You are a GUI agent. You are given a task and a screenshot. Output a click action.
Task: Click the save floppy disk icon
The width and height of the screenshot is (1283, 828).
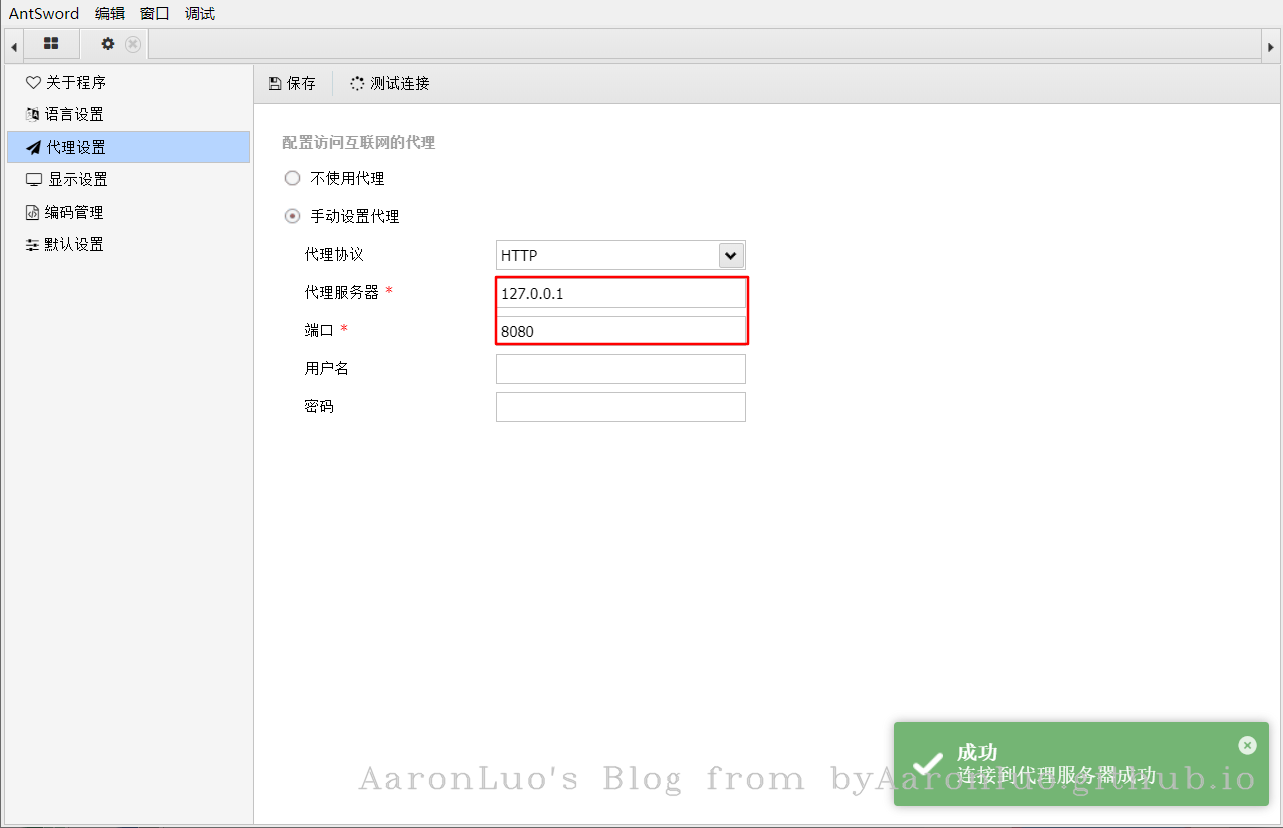tap(275, 84)
